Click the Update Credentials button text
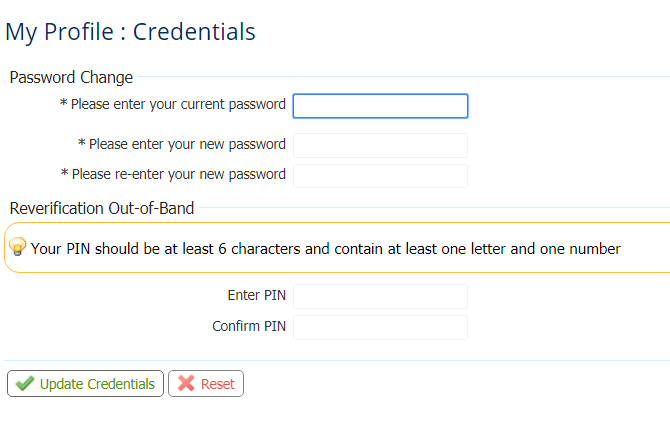The height and width of the screenshot is (434, 670). 97,384
